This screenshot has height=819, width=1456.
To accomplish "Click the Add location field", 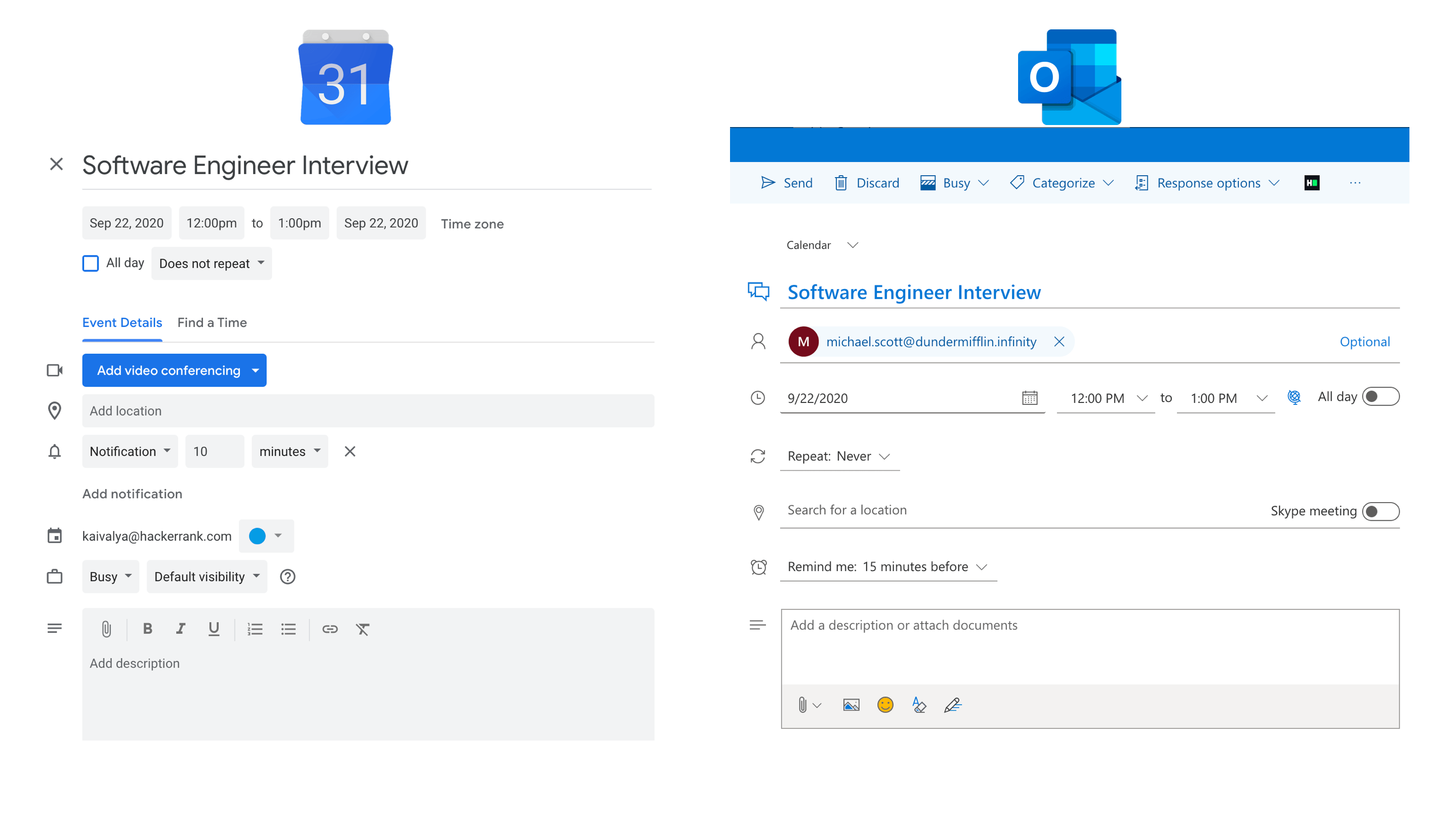I will click(x=368, y=411).
